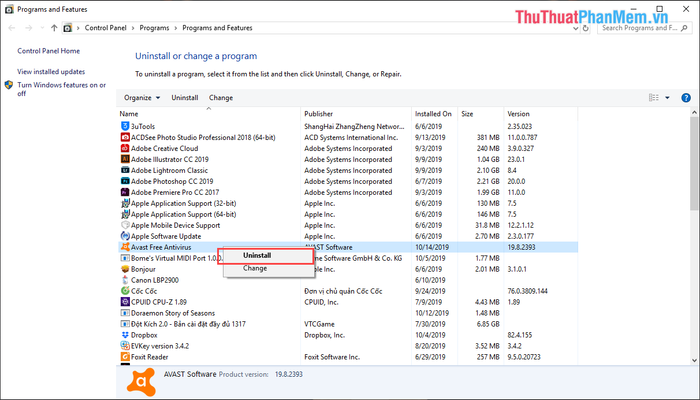Navigate to Programs breadcrumb
Viewport: 700px width, 400px height.
tap(154, 28)
